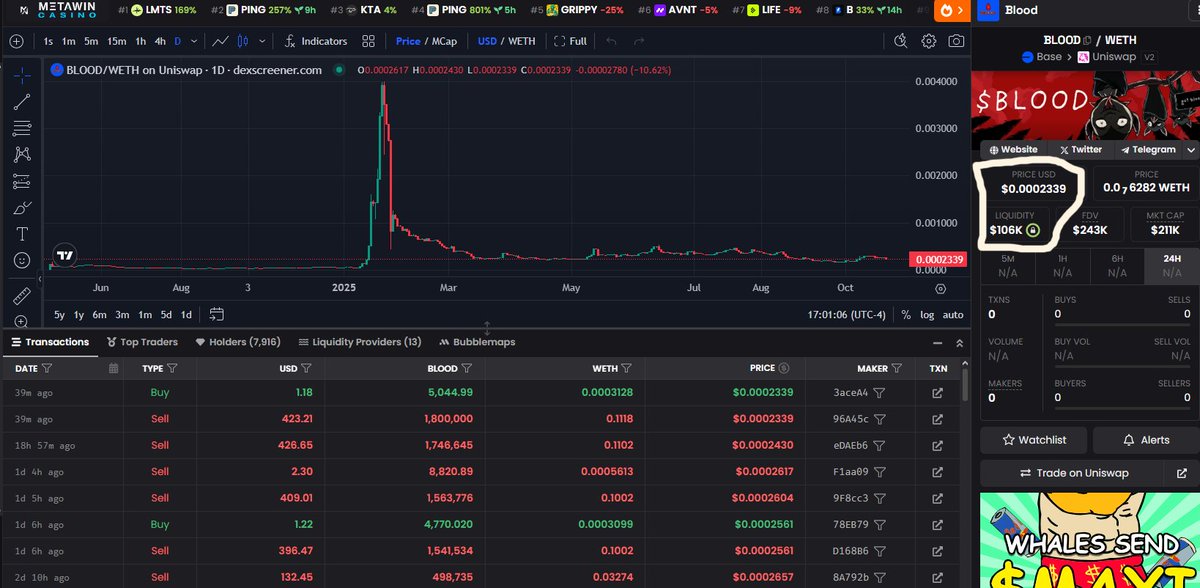Open the token Twitter link
Screen dimensions: 1200x588
tap(1079, 150)
